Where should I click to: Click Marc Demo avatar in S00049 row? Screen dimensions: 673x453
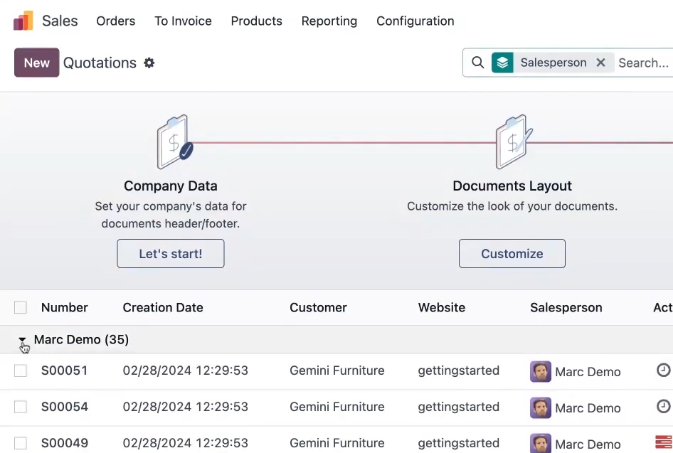(x=540, y=444)
